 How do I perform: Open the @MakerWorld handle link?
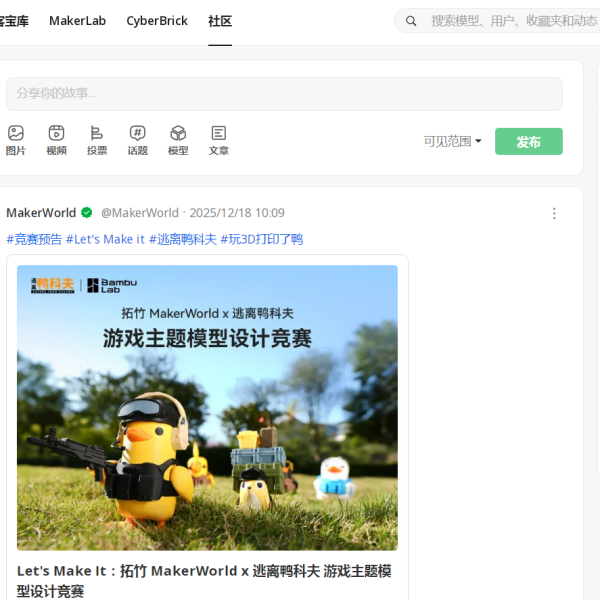tap(140, 213)
